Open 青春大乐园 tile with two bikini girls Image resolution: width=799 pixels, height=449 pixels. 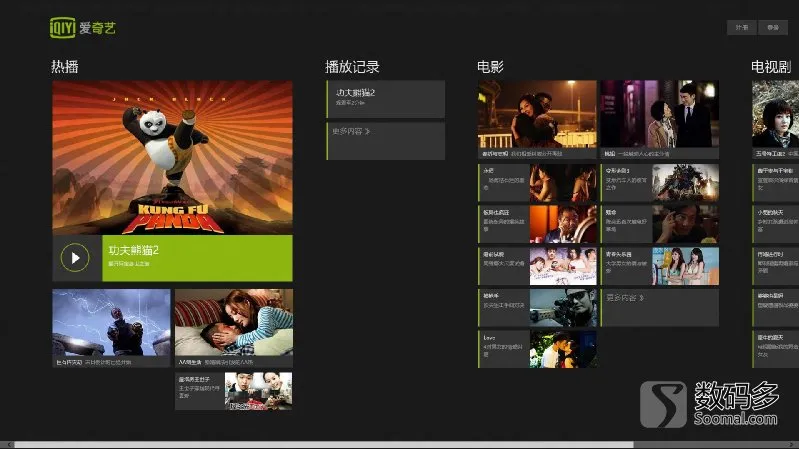click(x=660, y=266)
